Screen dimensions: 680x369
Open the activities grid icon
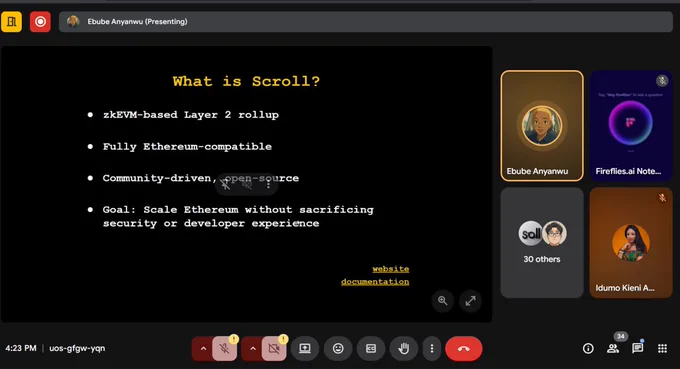pos(662,348)
